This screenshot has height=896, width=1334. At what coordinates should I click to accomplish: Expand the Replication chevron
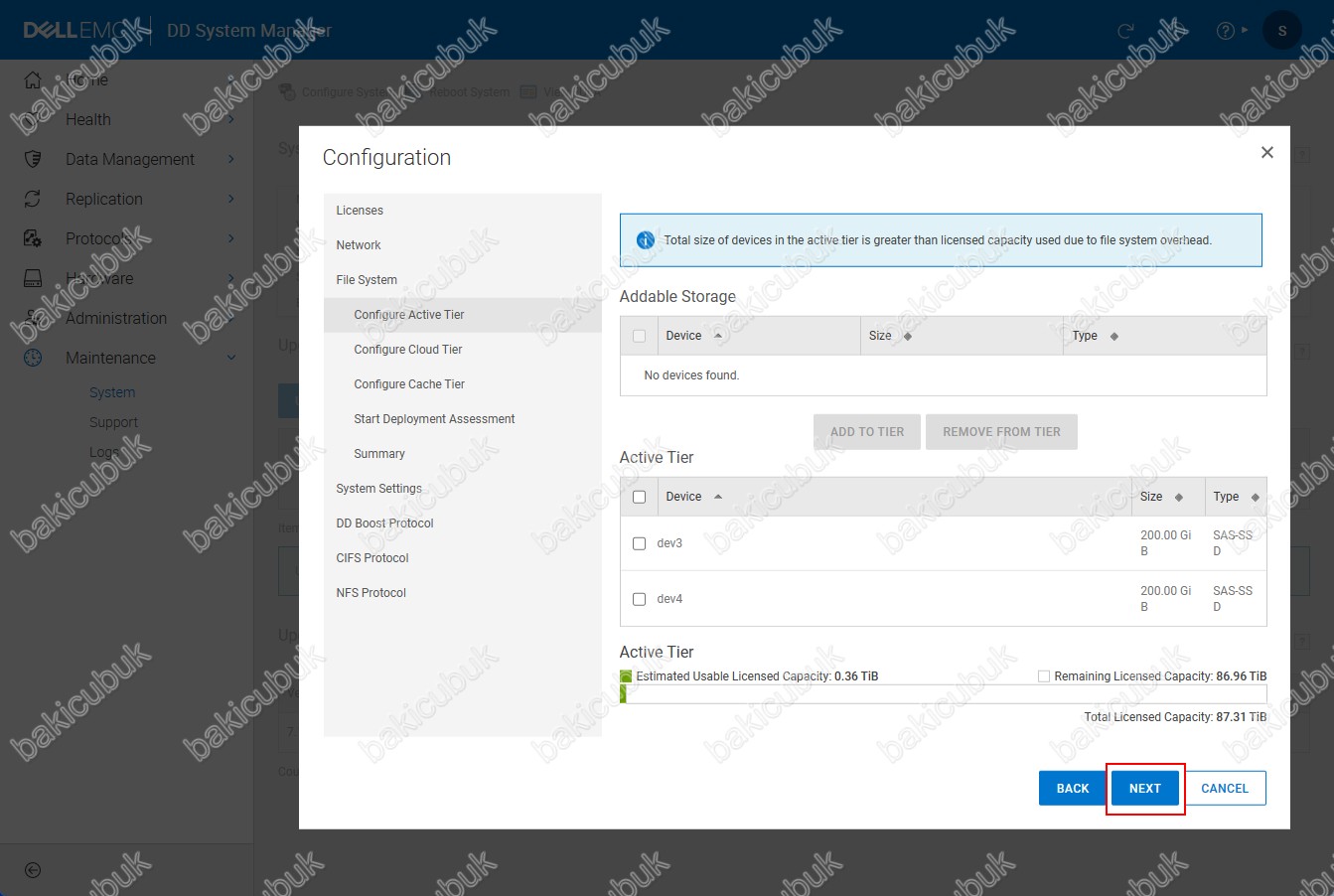click(230, 199)
